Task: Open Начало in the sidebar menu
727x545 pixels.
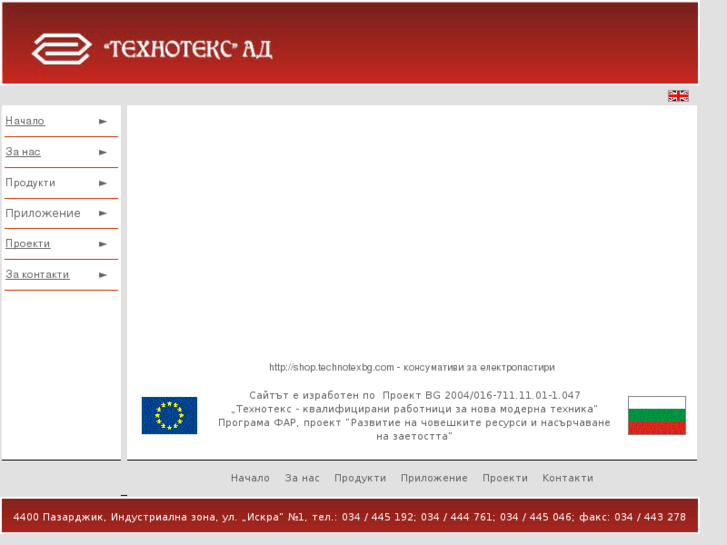Action: coord(25,121)
